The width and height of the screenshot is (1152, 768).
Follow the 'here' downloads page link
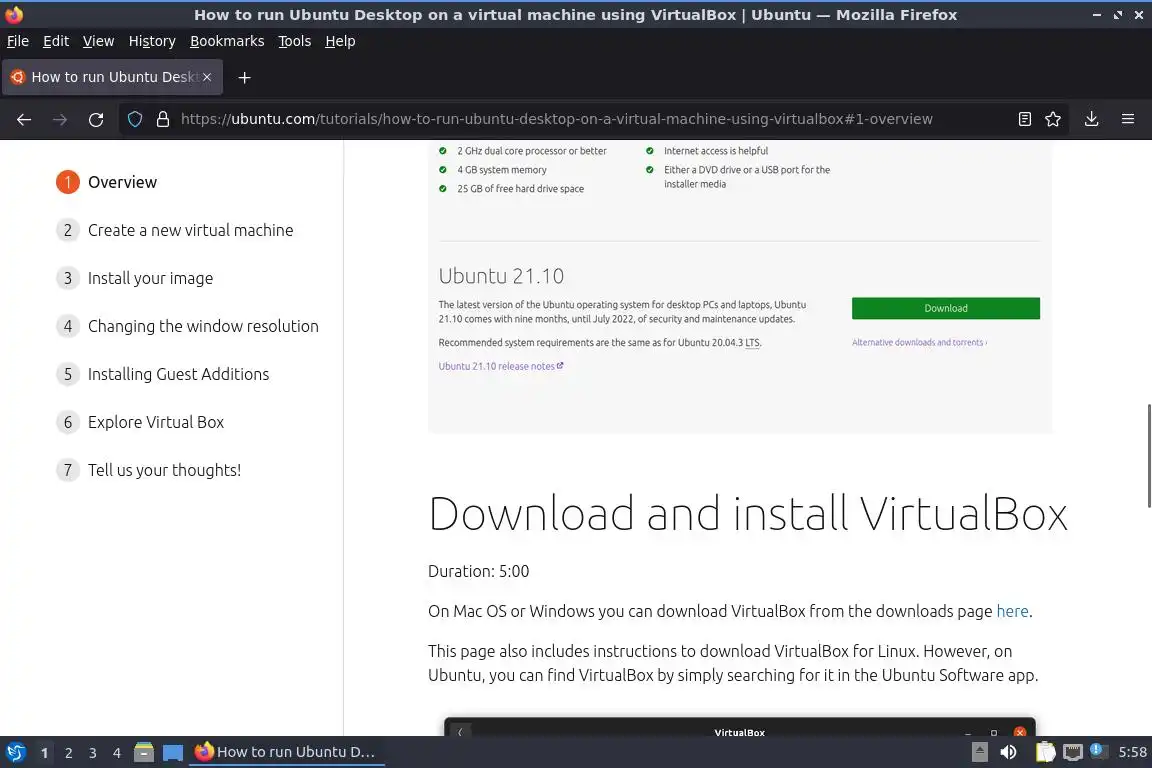tap(1012, 611)
